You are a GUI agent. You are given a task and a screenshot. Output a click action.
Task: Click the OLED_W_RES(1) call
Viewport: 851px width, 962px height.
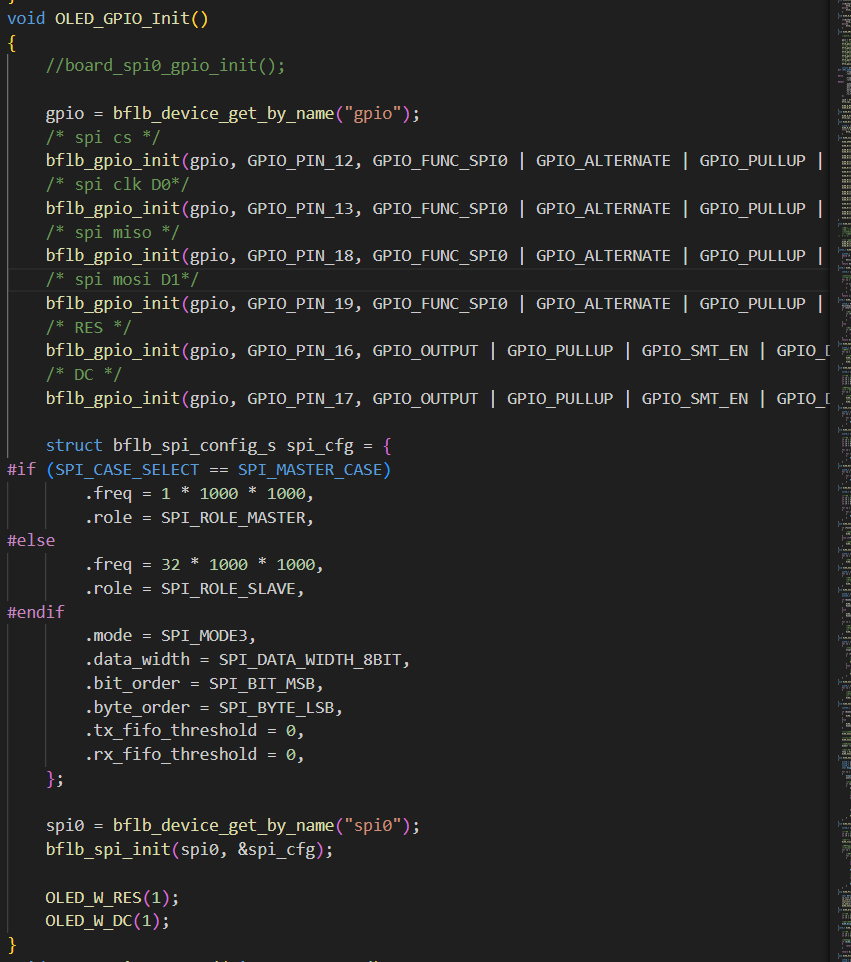112,898
